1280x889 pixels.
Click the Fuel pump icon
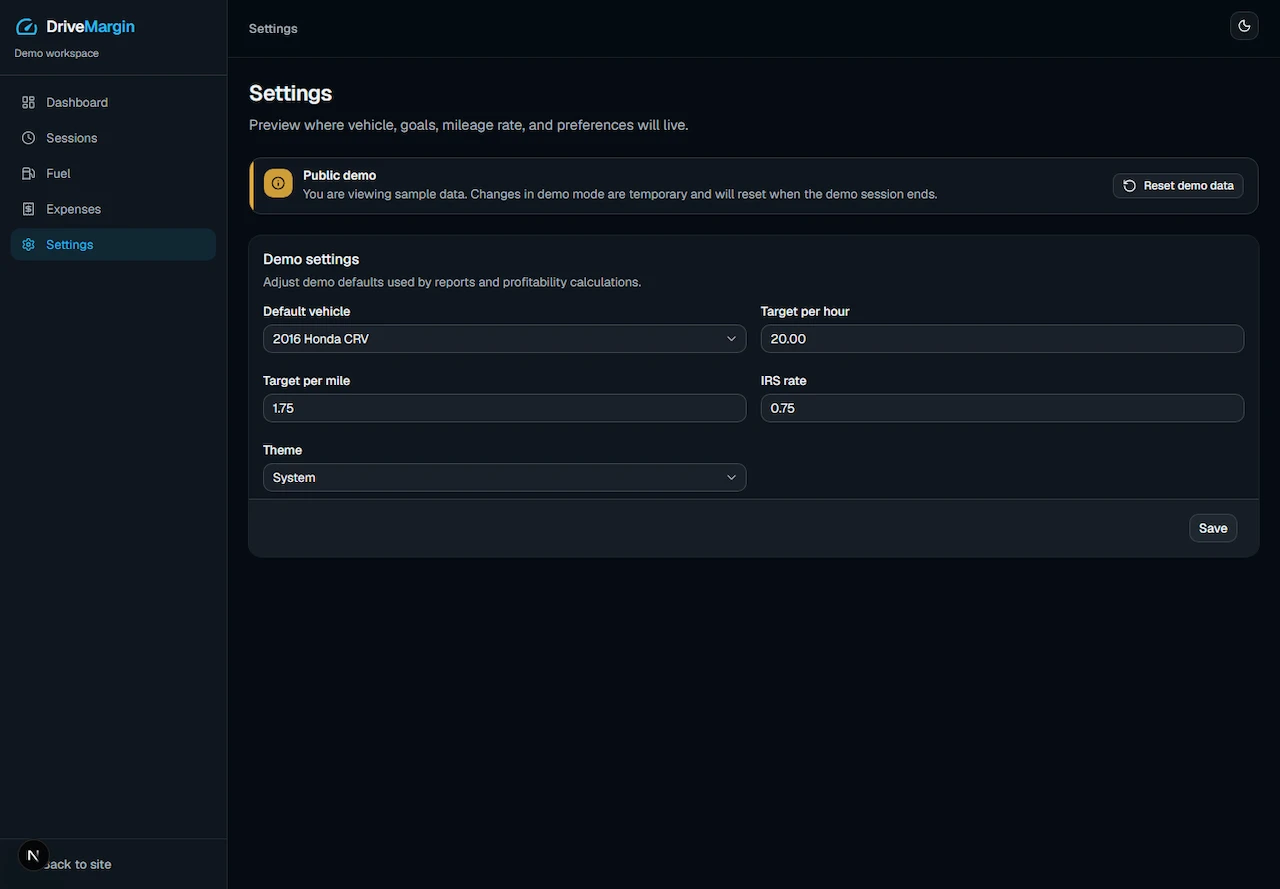click(x=28, y=173)
